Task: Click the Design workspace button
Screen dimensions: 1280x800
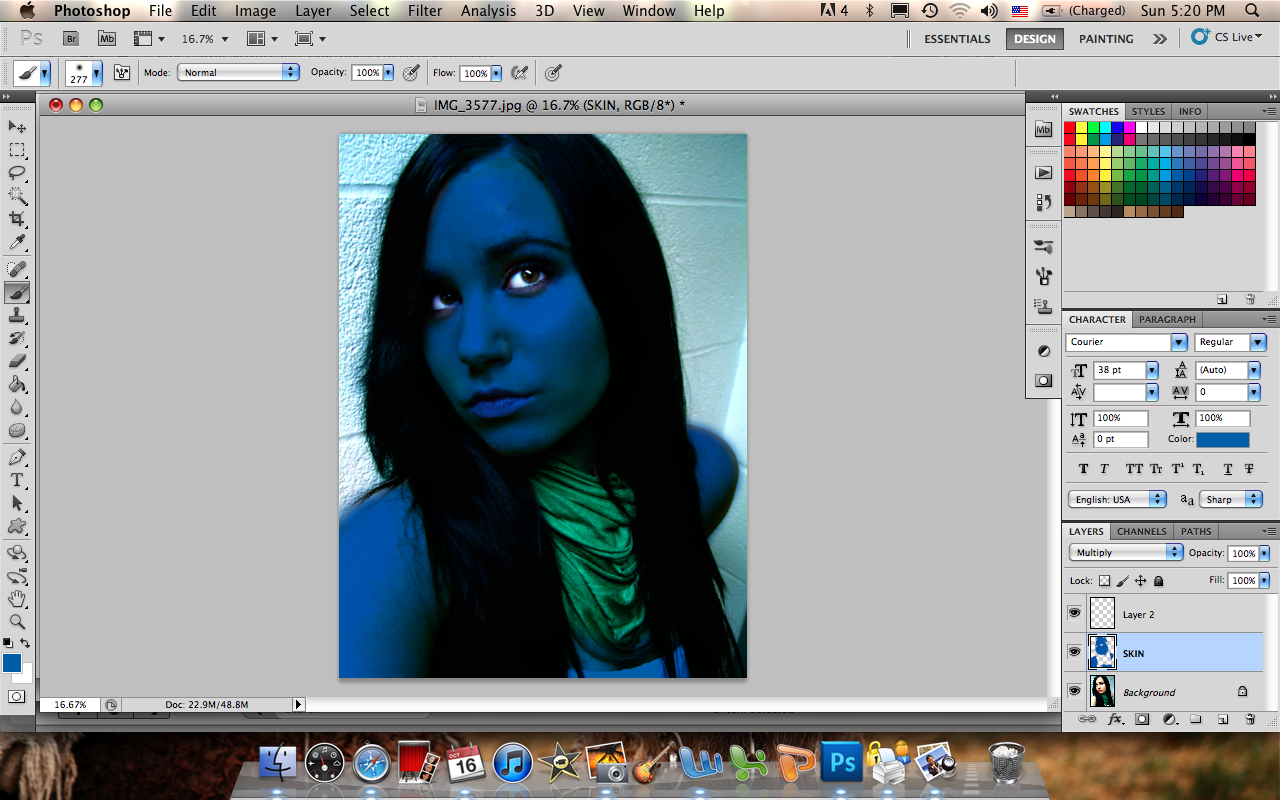Action: [1034, 38]
